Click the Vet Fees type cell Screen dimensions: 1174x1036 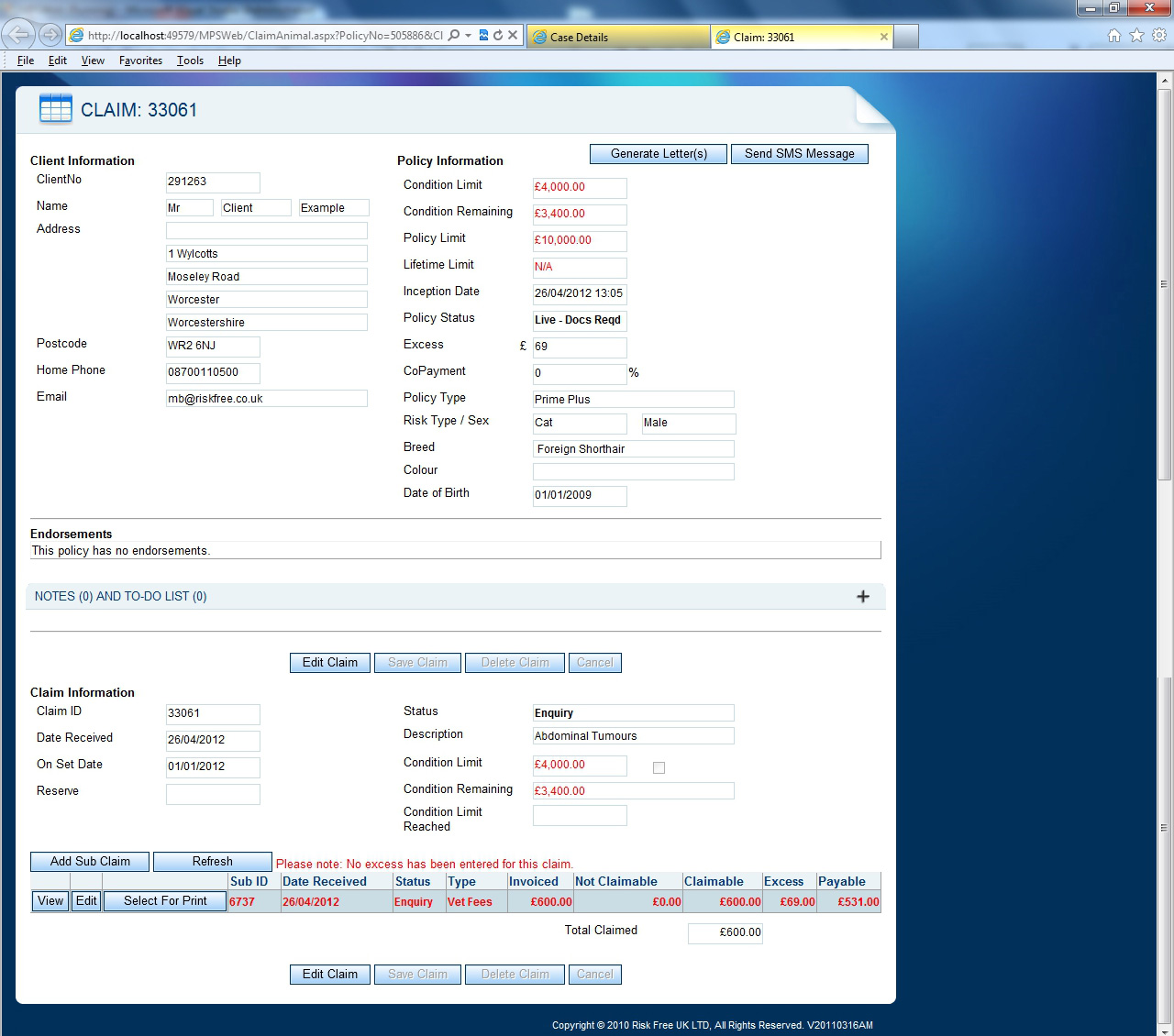(x=470, y=902)
